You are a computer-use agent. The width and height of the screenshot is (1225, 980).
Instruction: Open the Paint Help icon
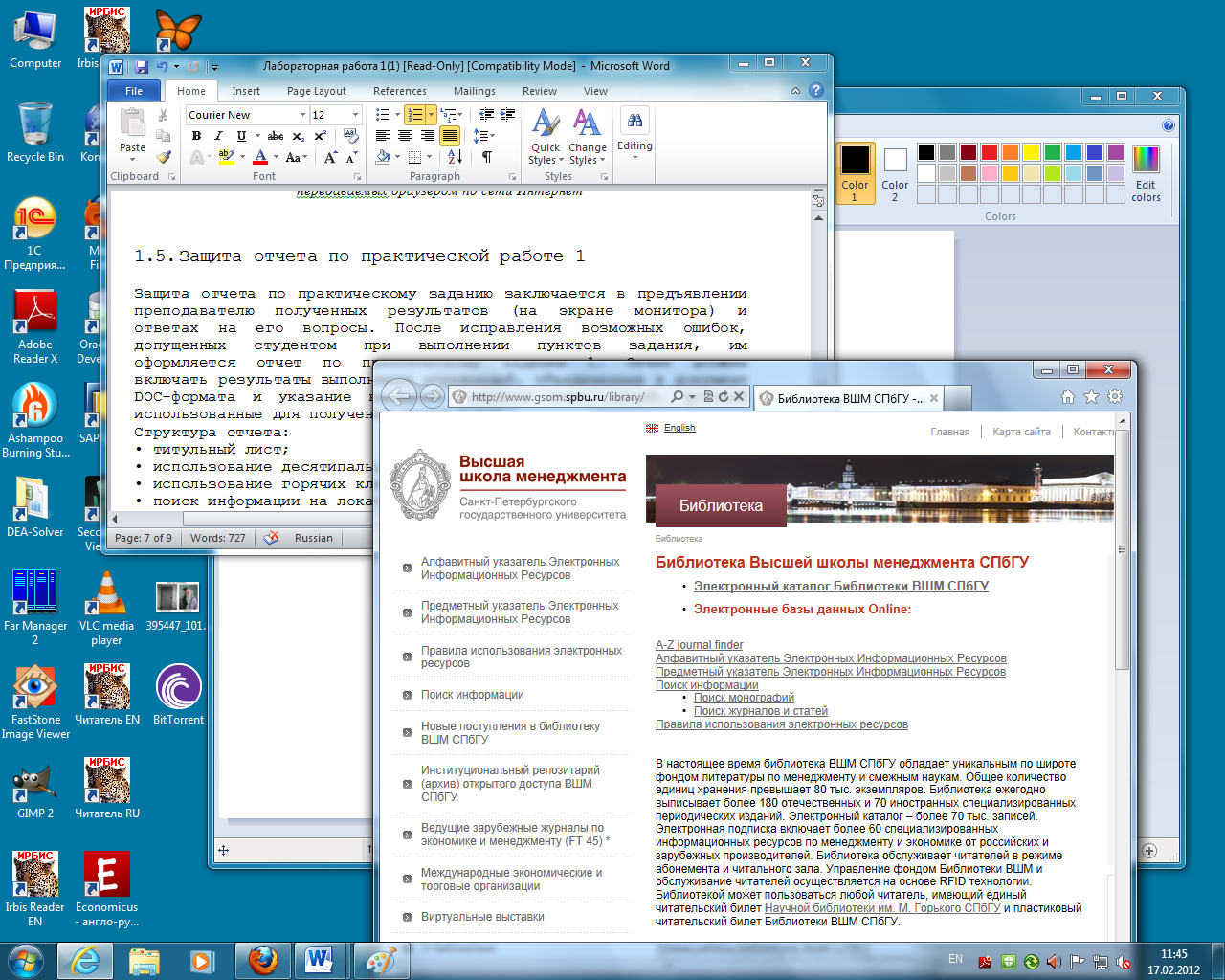[x=1169, y=125]
